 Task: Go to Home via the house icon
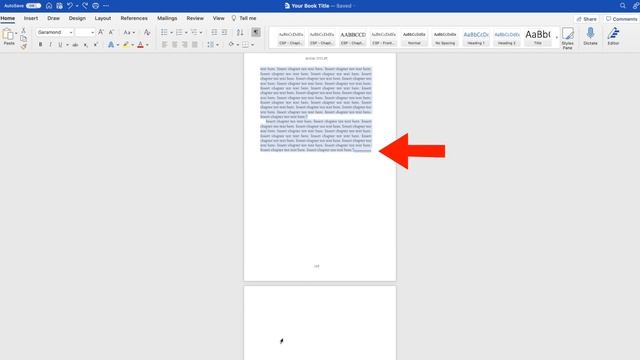49,6
